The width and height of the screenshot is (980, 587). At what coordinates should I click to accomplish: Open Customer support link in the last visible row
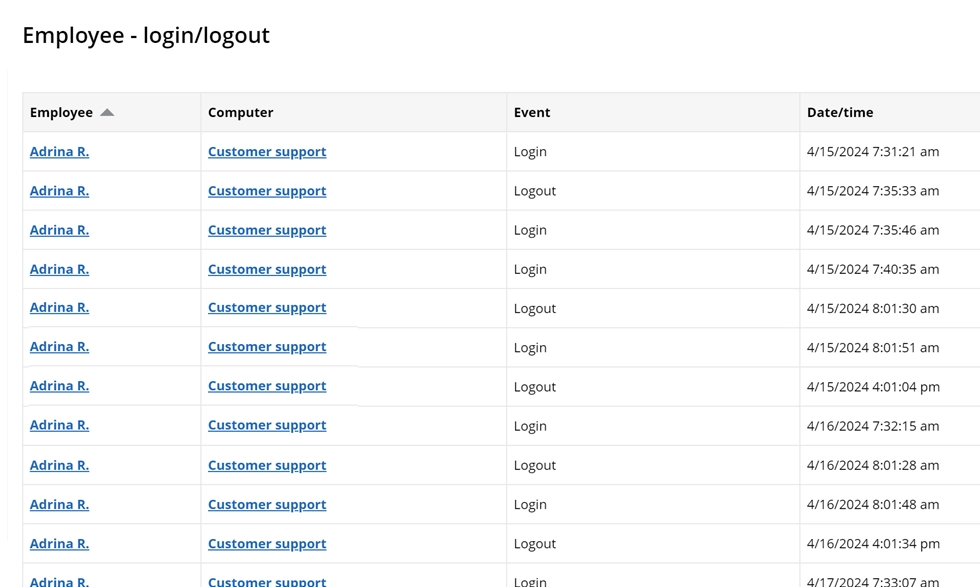pyautogui.click(x=266, y=580)
